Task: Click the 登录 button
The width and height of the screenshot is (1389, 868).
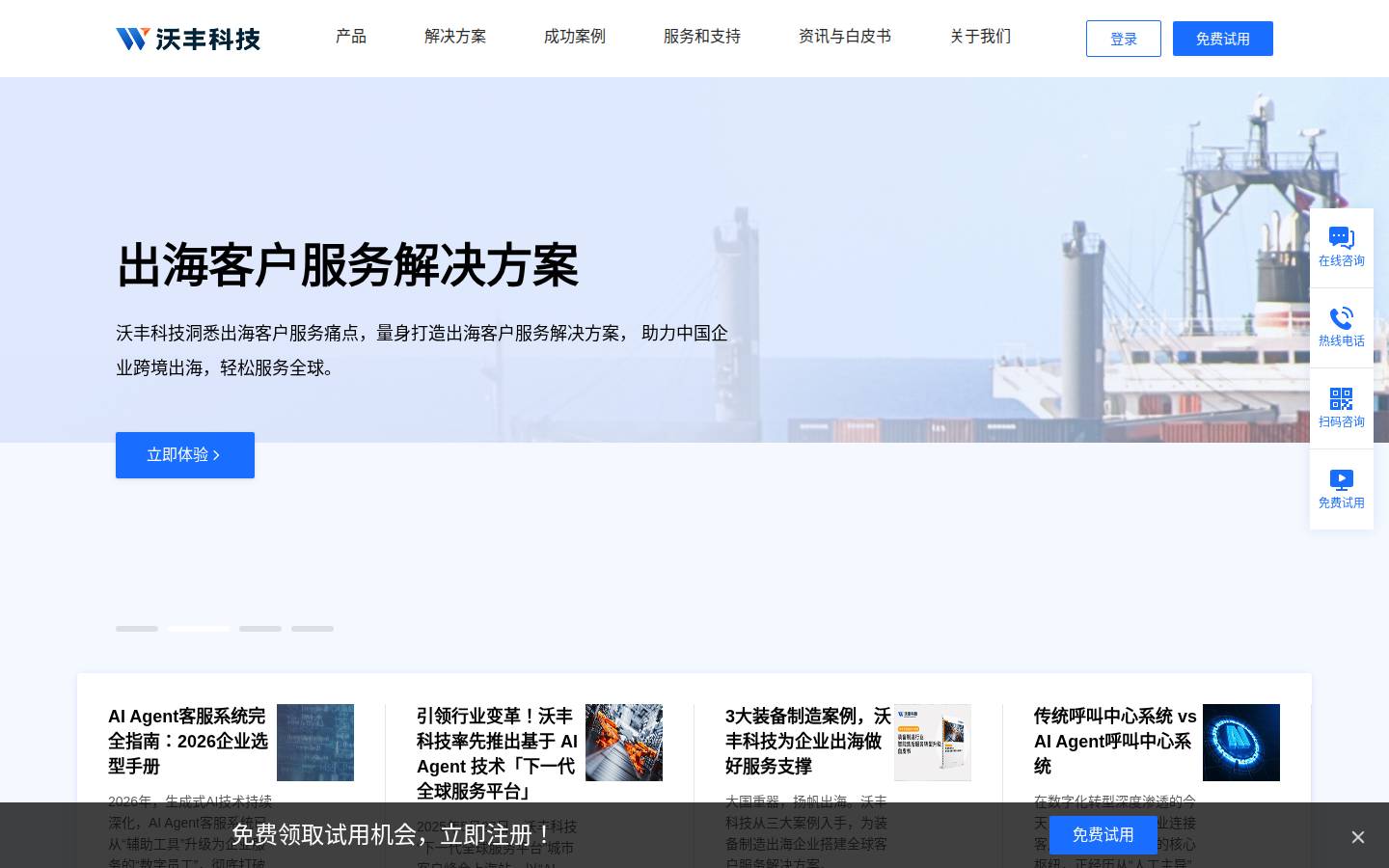Action: click(x=1124, y=39)
